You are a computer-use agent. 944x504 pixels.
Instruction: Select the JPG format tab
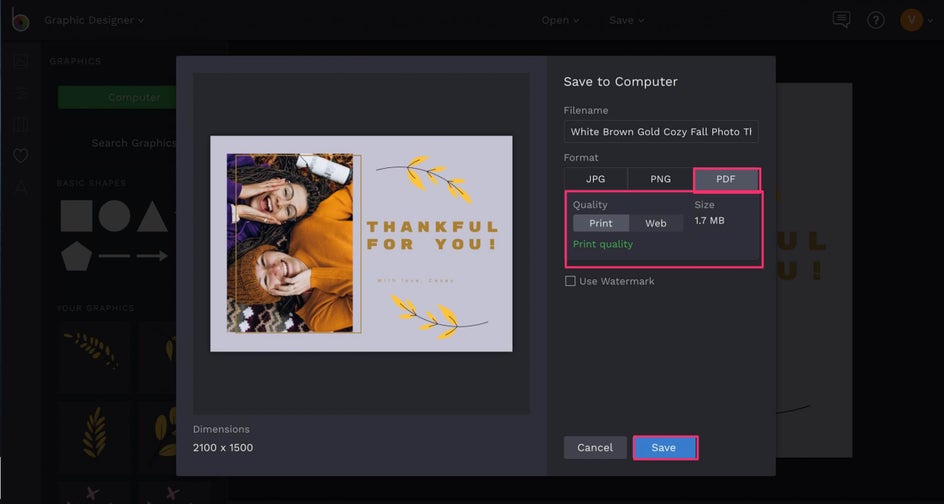coord(595,179)
